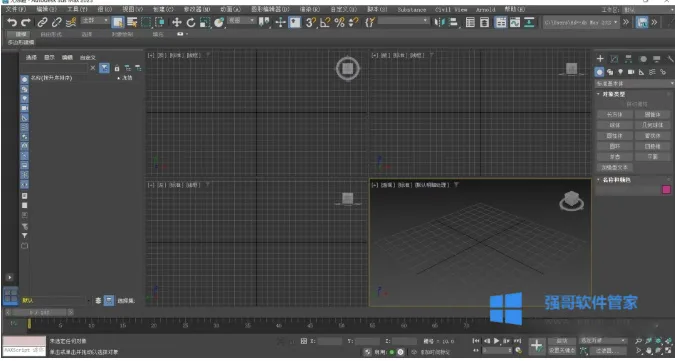Activate the Select and Rotate tool
Screen dimensions: 675x361
[191, 22]
